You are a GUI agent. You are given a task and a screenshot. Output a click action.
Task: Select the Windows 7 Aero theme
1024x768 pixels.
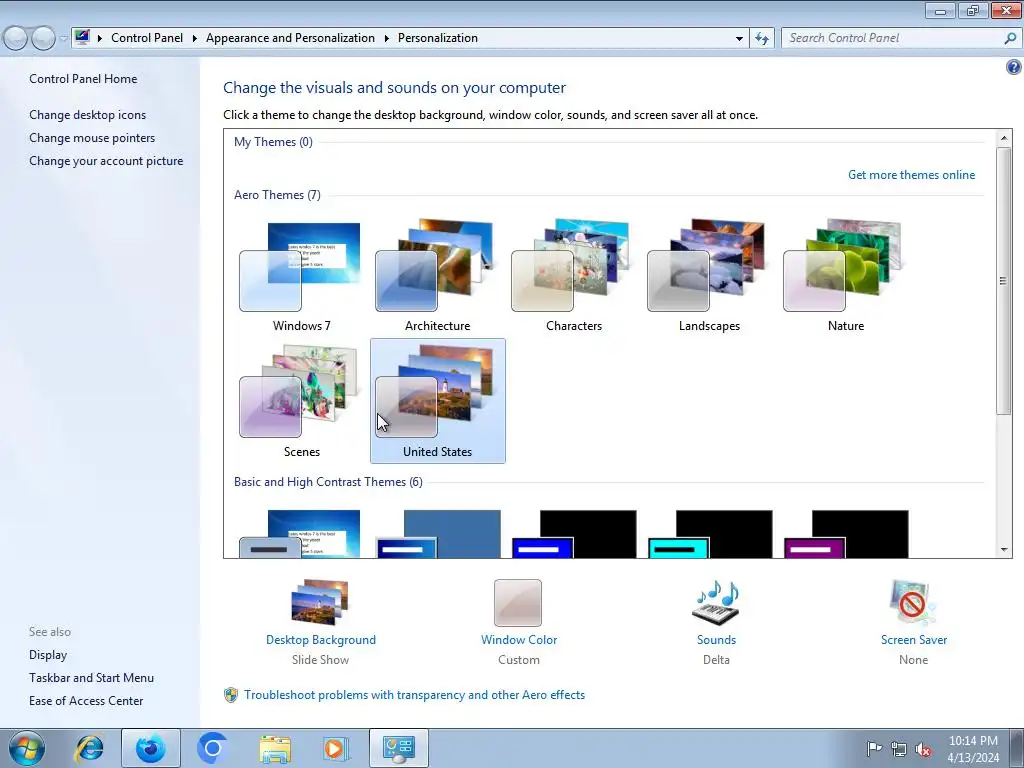click(301, 276)
